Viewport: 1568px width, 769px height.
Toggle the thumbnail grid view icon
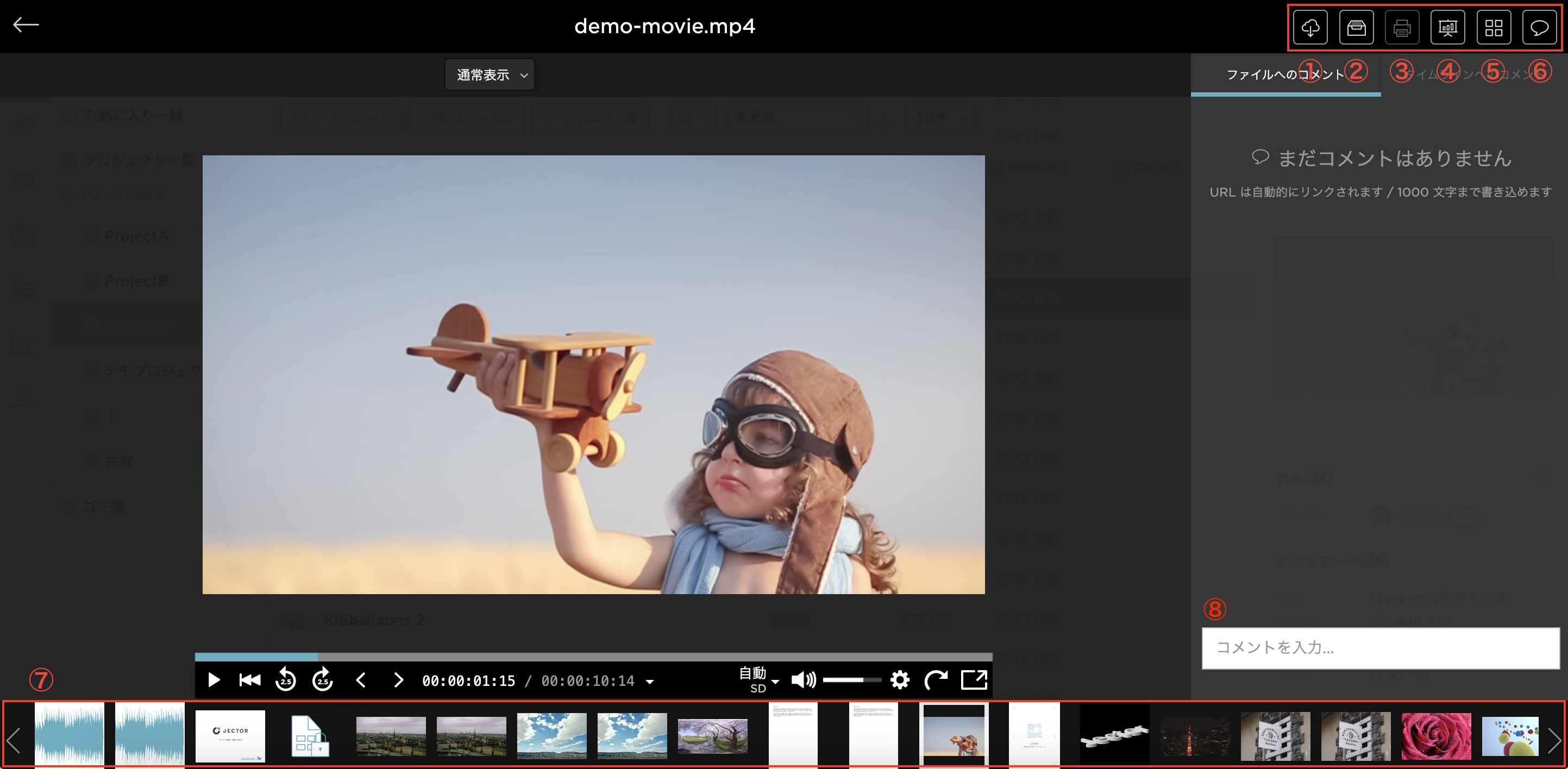coord(1493,27)
